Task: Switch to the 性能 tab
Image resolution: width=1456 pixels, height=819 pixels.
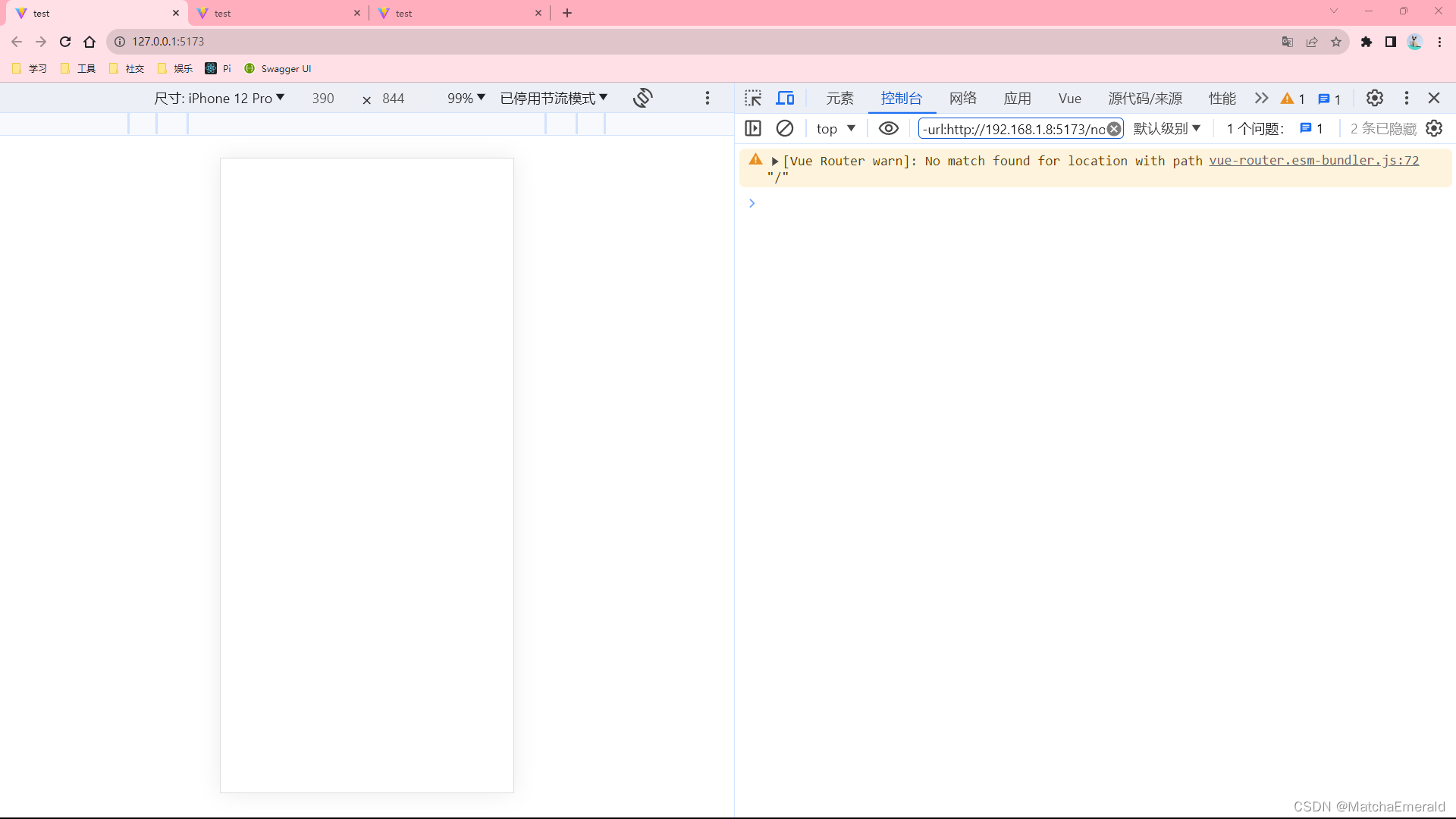Action: [1222, 99]
